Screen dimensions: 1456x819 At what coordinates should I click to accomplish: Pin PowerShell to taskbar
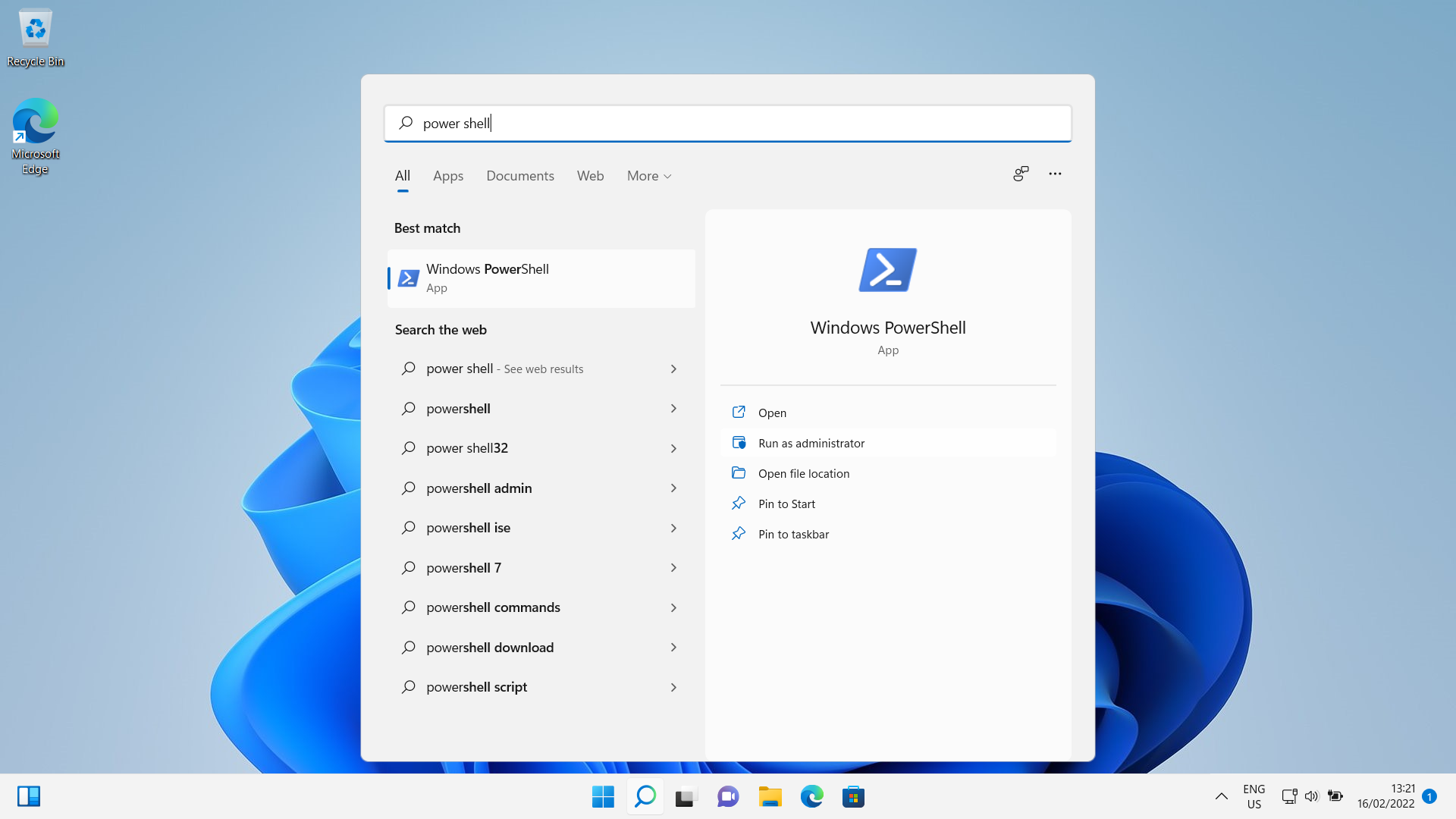tap(793, 535)
